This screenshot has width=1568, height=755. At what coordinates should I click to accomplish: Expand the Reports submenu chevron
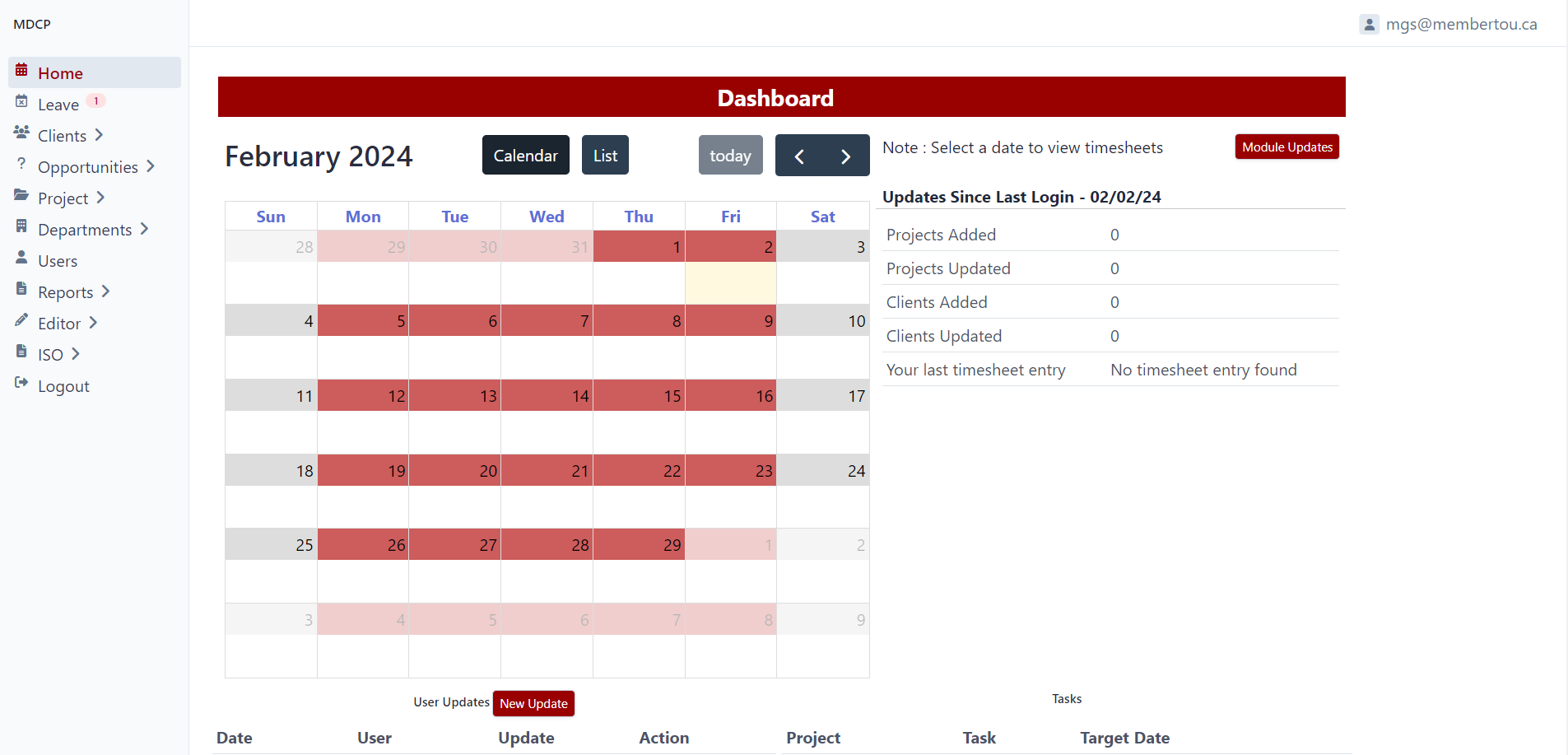coord(105,291)
